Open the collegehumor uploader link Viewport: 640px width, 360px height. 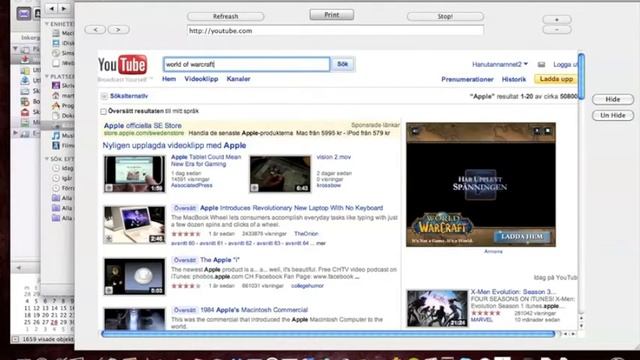click(x=307, y=286)
